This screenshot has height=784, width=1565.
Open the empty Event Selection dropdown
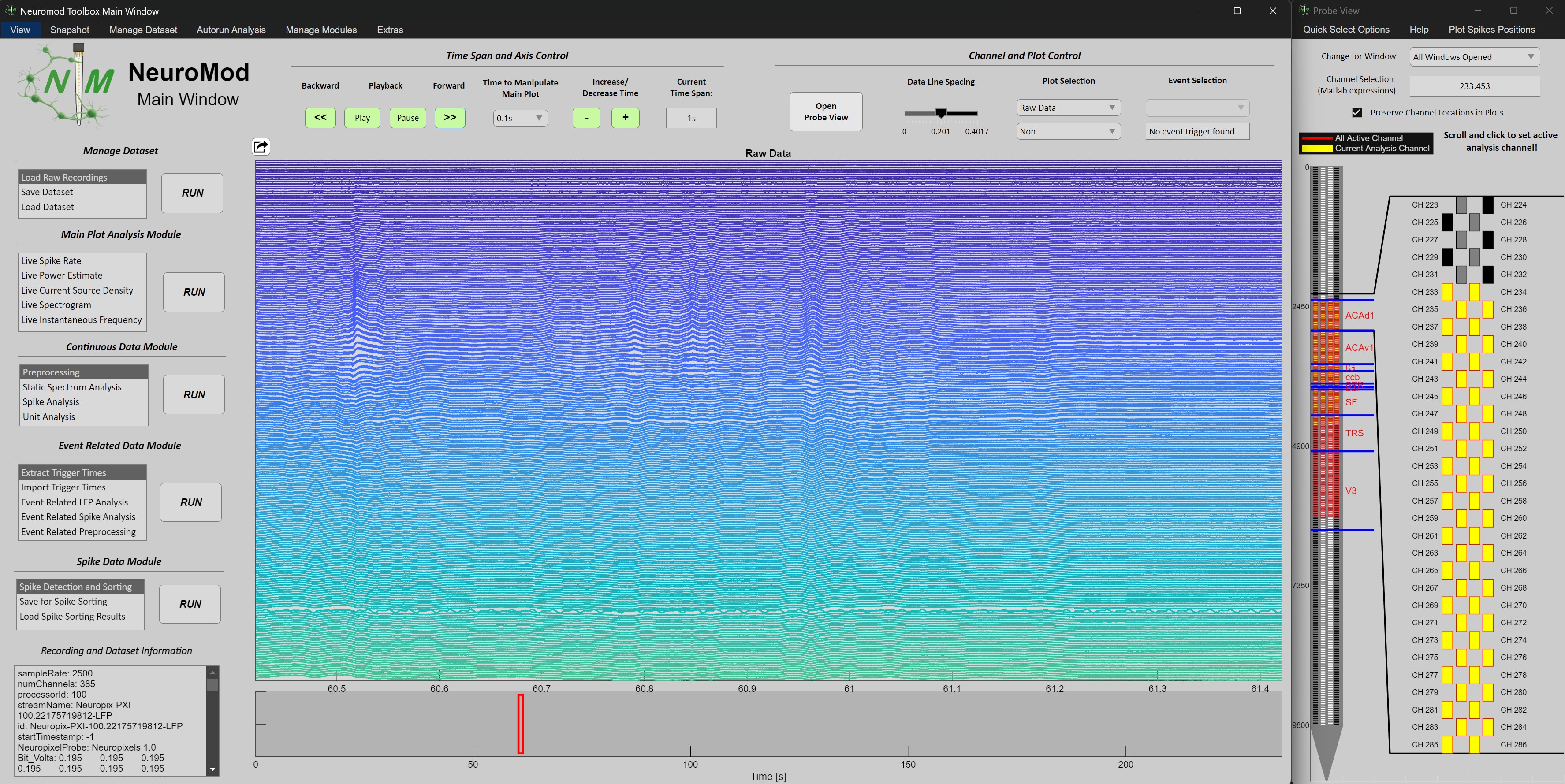tap(1197, 108)
